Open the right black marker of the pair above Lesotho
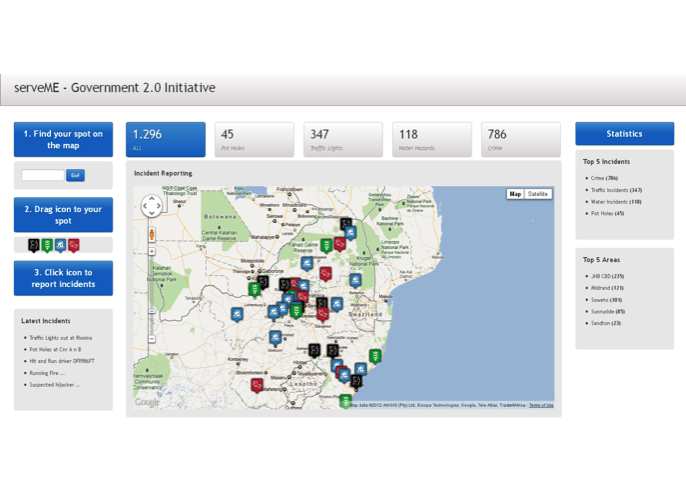686x500 pixels. pyautogui.click(x=332, y=351)
